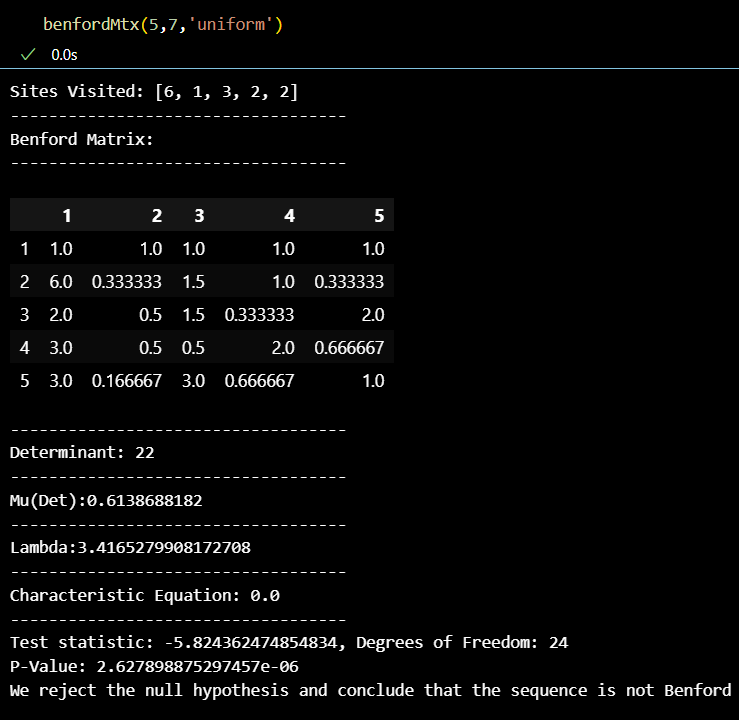Click the 3.0 cell in row 5 column 3
This screenshot has height=720, width=739.
tap(193, 381)
